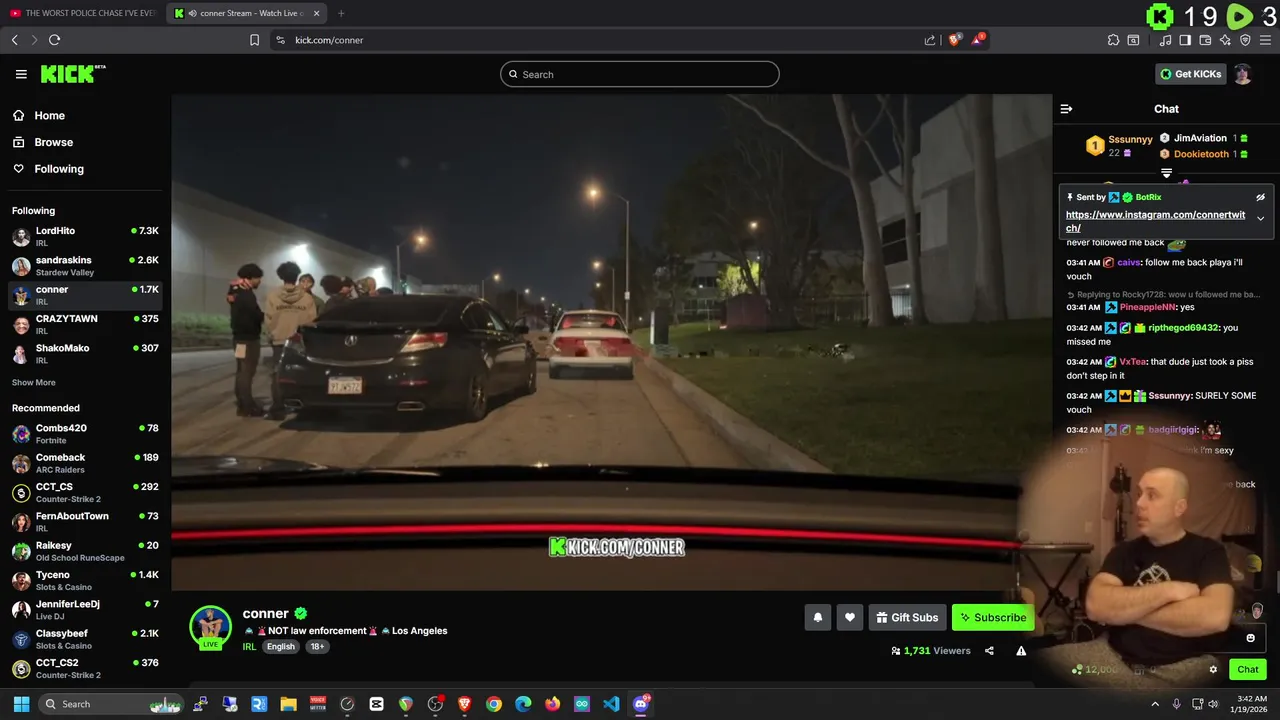Open Windows Start menu
This screenshot has width=1280, height=720.
(21, 704)
